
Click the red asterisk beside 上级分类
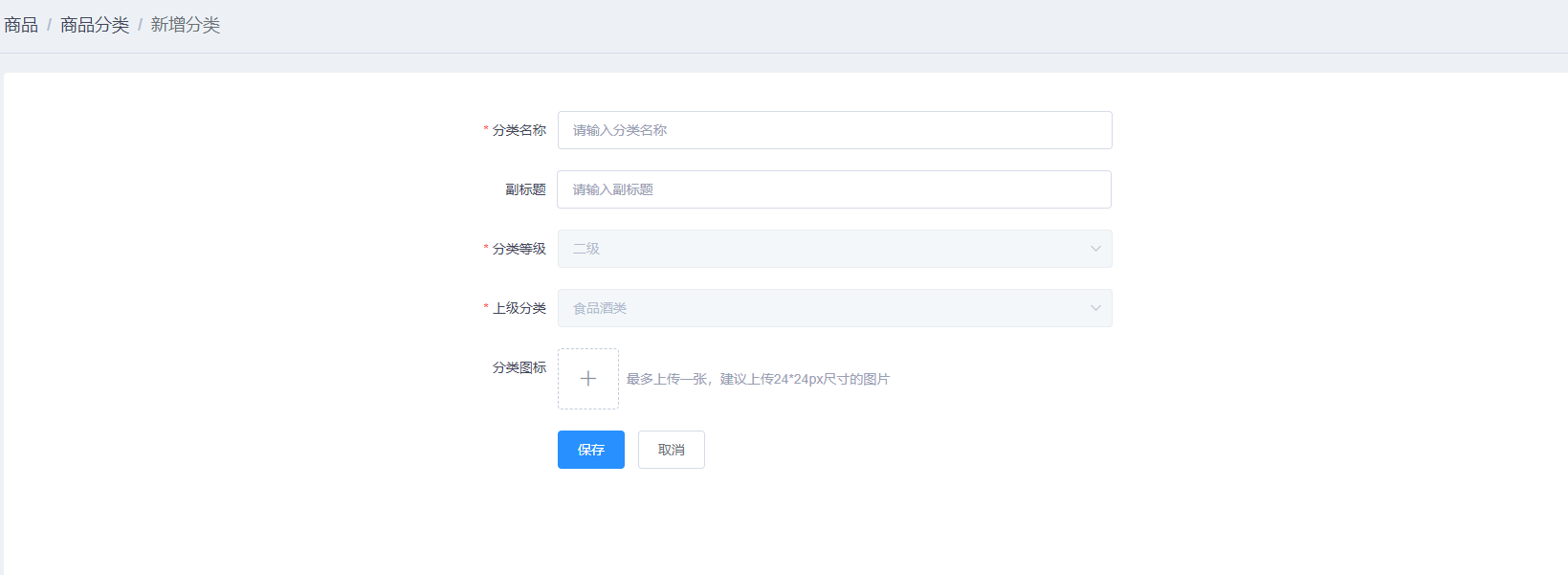(x=486, y=307)
